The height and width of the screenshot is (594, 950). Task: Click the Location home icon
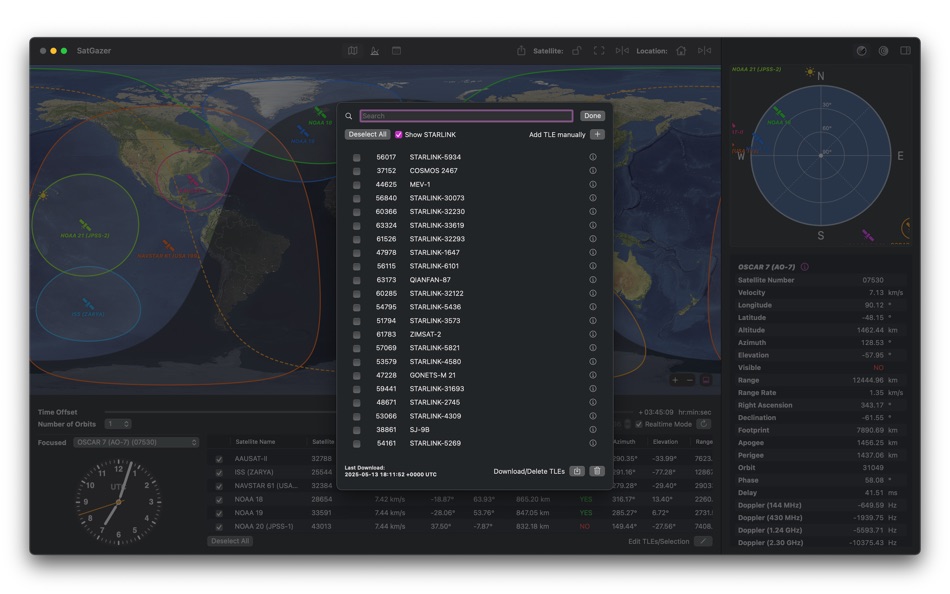coord(681,51)
